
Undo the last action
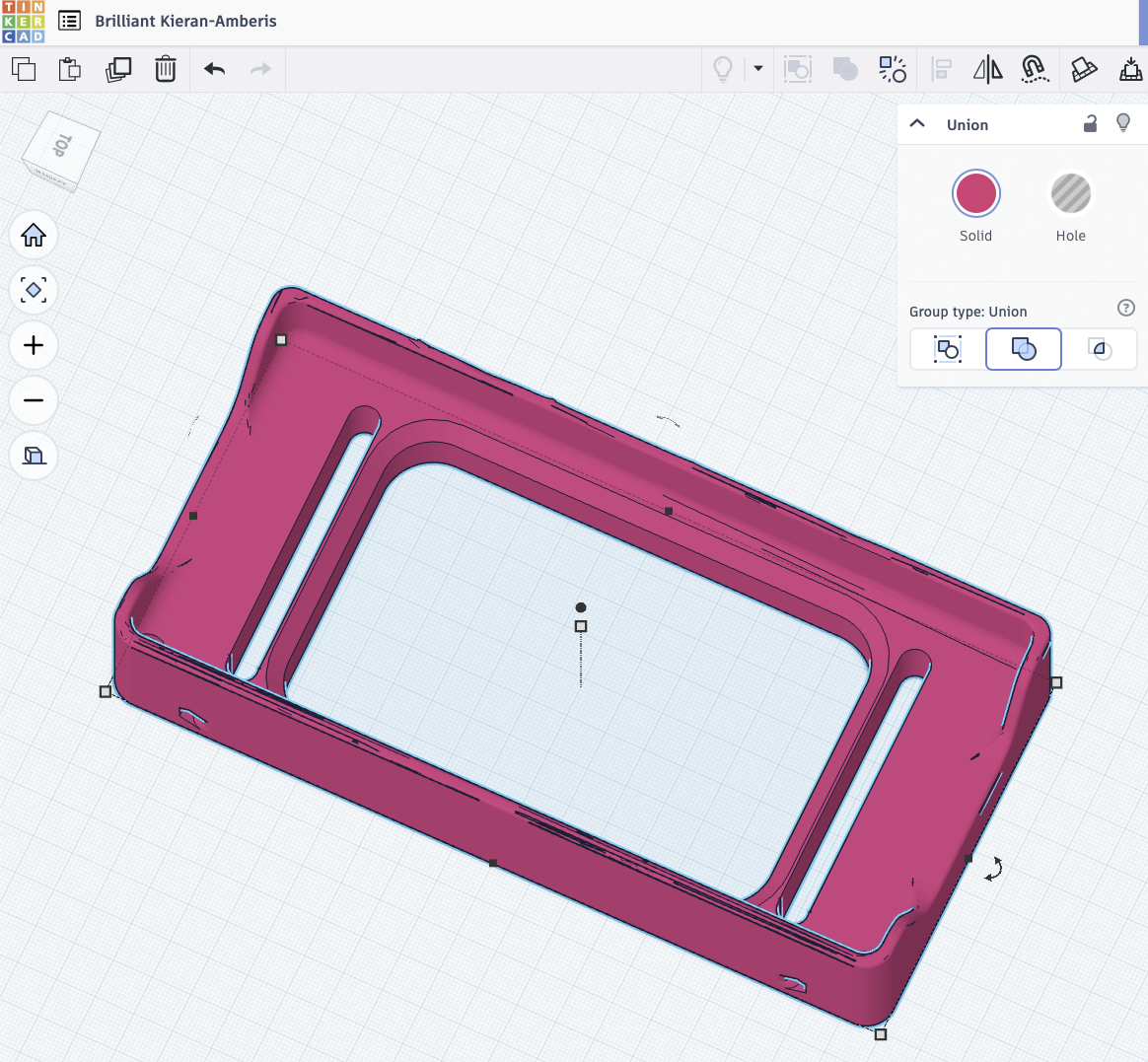tap(214, 69)
